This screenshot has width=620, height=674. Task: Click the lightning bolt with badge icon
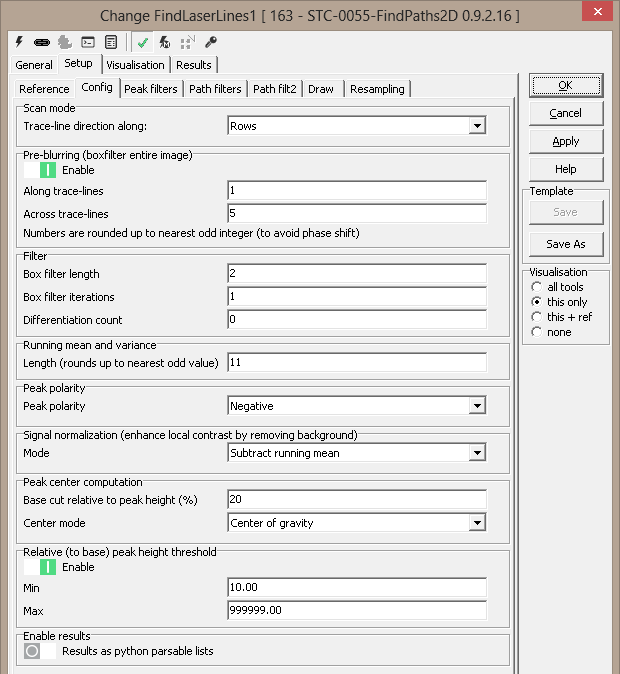(164, 43)
